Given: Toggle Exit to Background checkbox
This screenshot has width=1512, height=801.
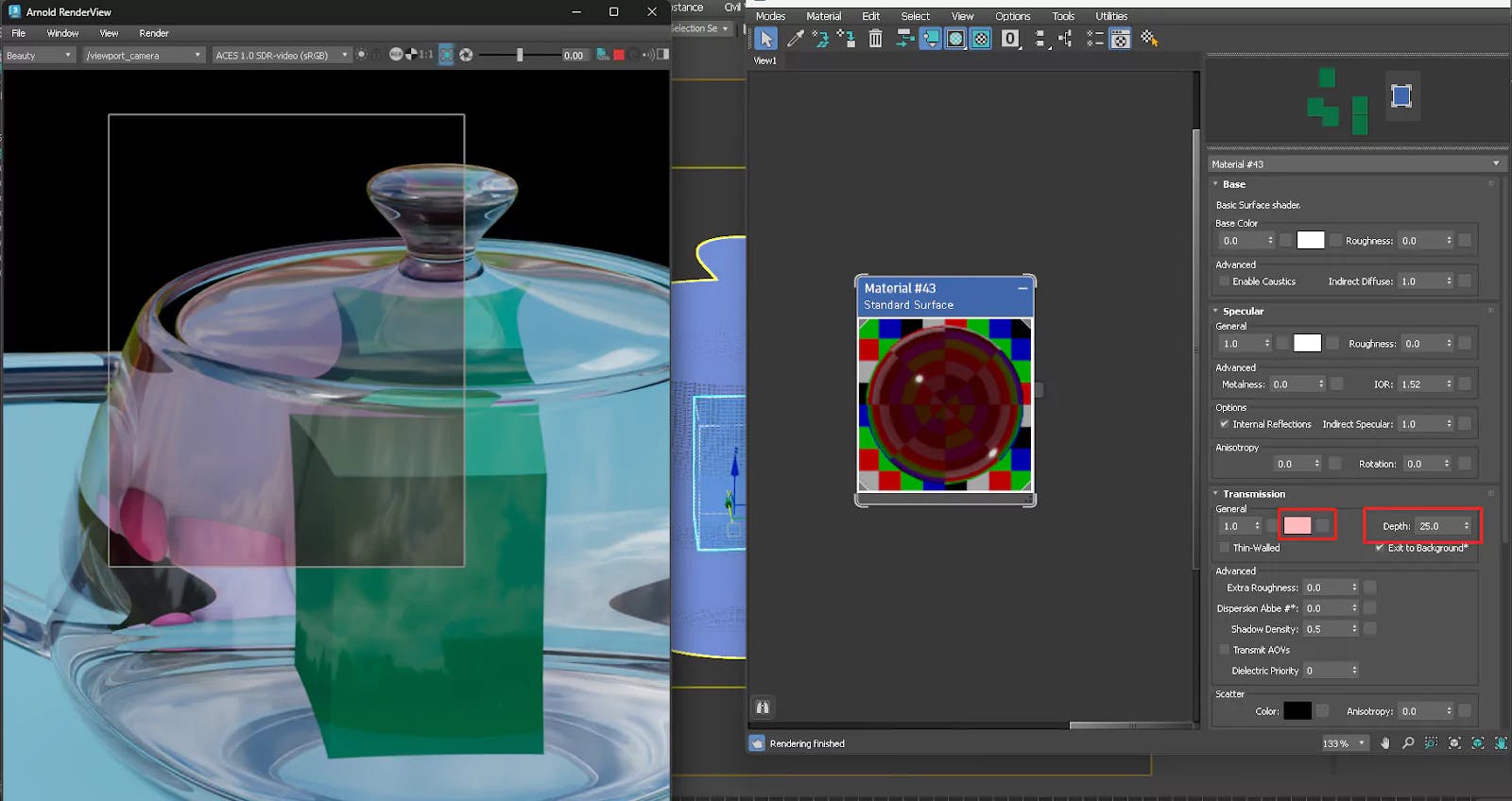Looking at the screenshot, I should (x=1380, y=548).
